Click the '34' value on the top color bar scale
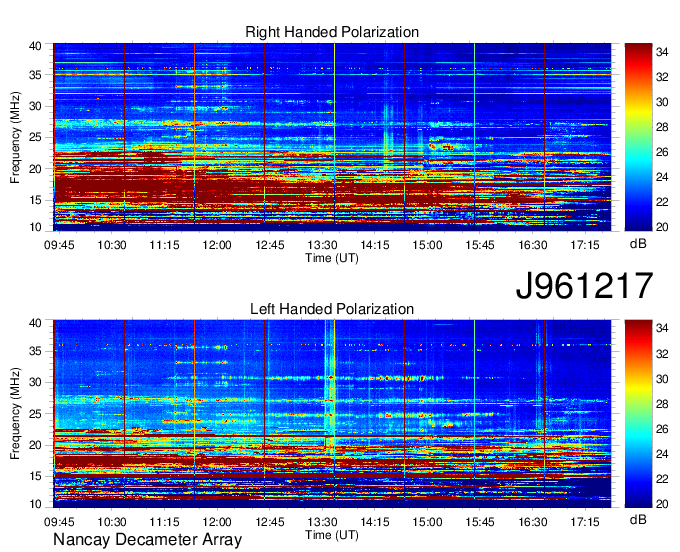 click(x=662, y=52)
